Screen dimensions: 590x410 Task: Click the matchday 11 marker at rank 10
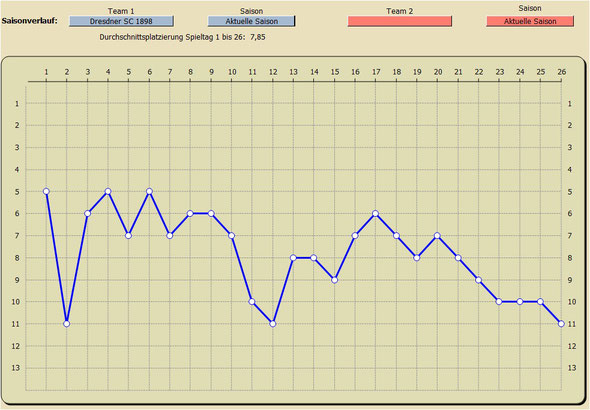click(x=252, y=302)
